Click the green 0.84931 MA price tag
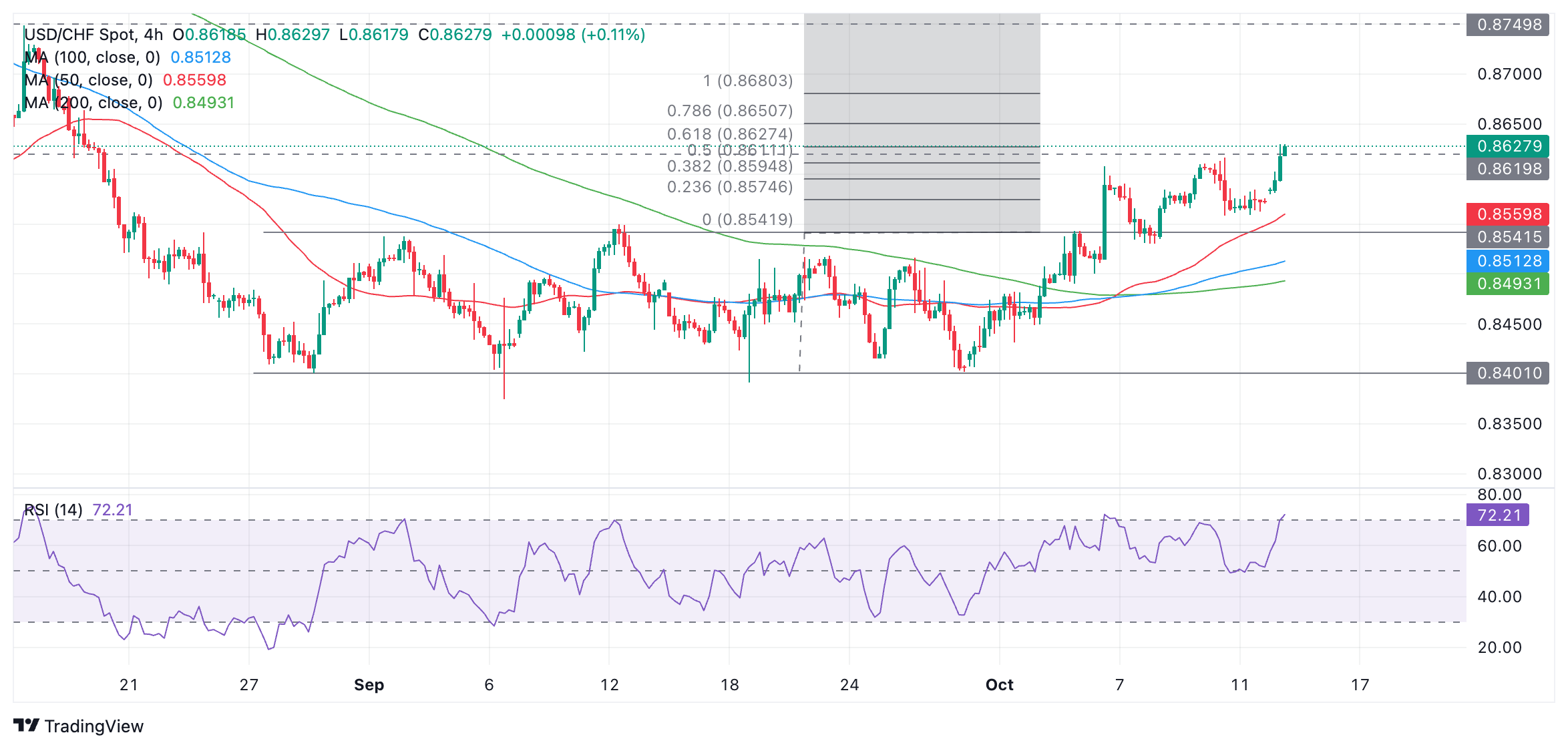The height and width of the screenshot is (749, 1568). [x=1508, y=284]
